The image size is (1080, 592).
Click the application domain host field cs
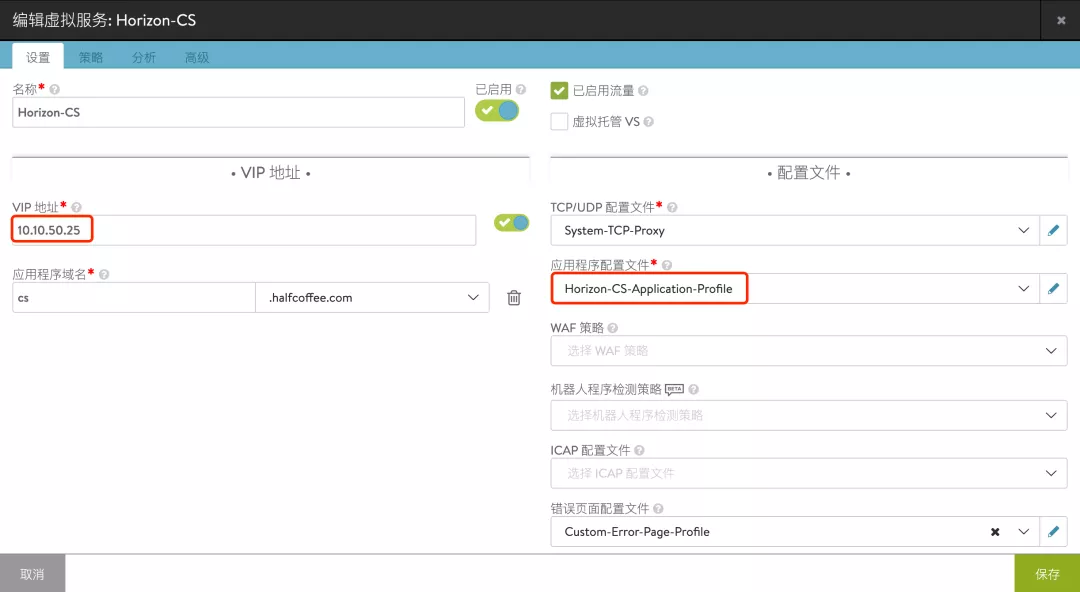[x=134, y=298]
